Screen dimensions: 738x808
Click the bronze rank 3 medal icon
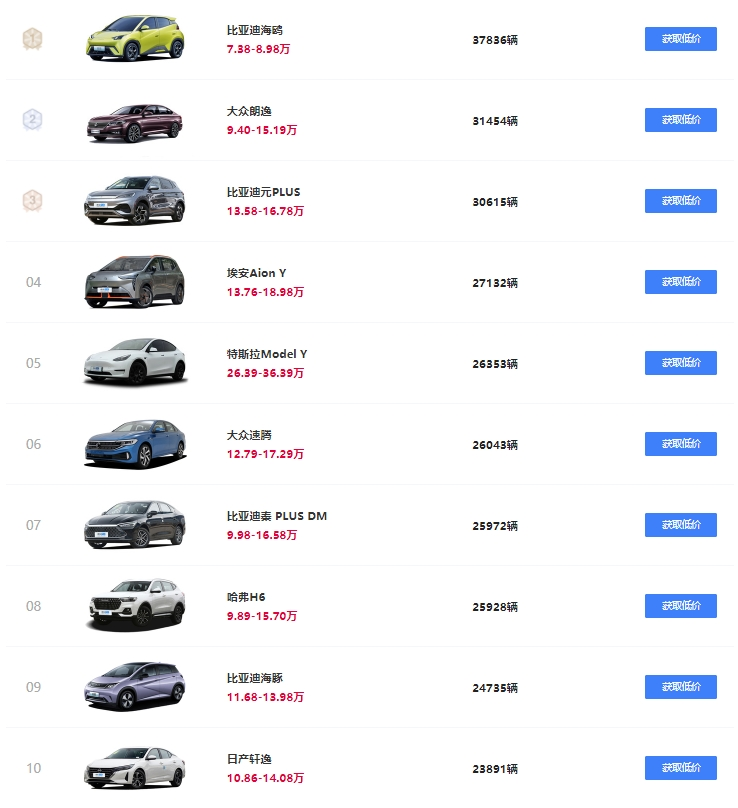[32, 201]
